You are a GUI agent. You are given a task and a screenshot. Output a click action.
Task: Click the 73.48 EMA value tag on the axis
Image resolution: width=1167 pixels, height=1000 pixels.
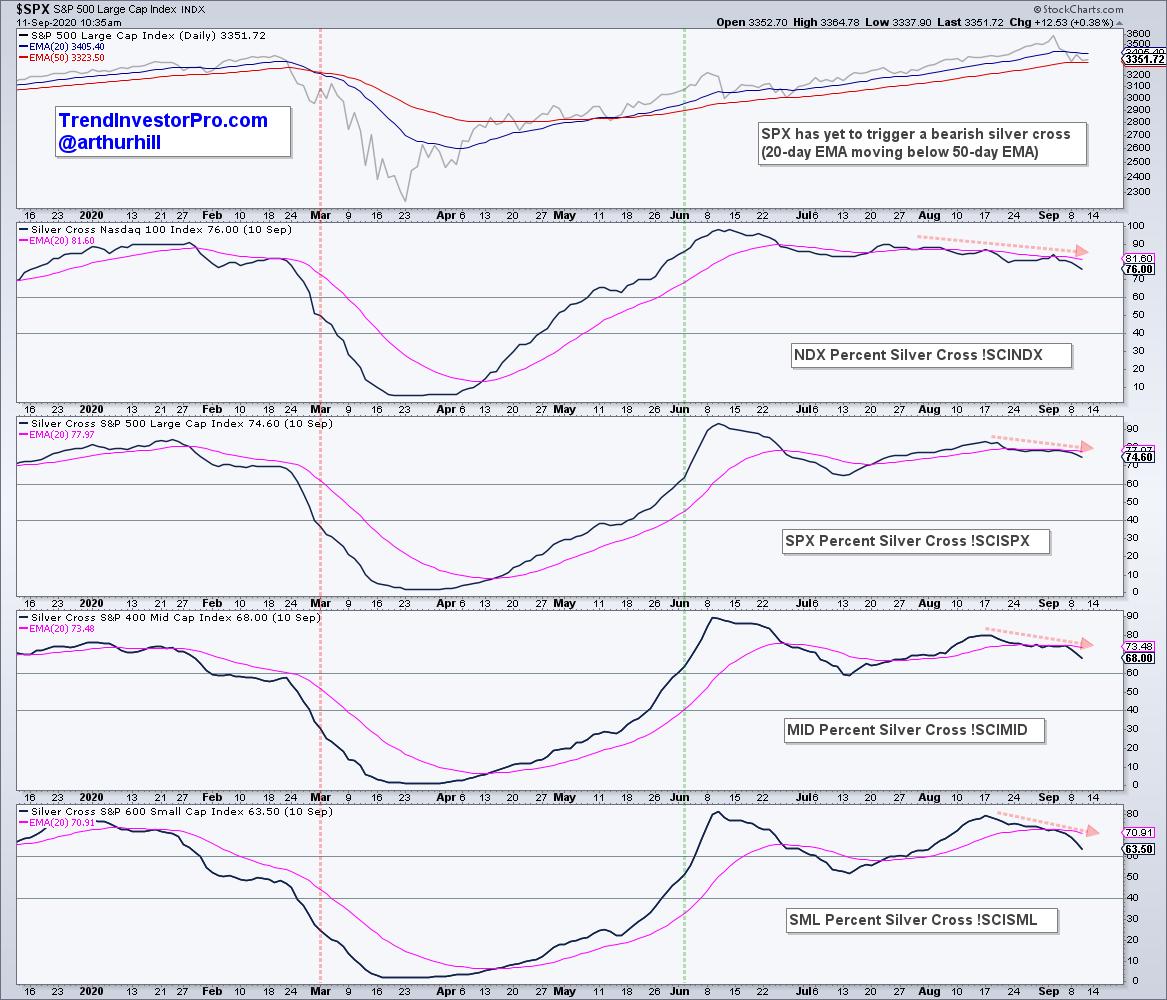1139,647
